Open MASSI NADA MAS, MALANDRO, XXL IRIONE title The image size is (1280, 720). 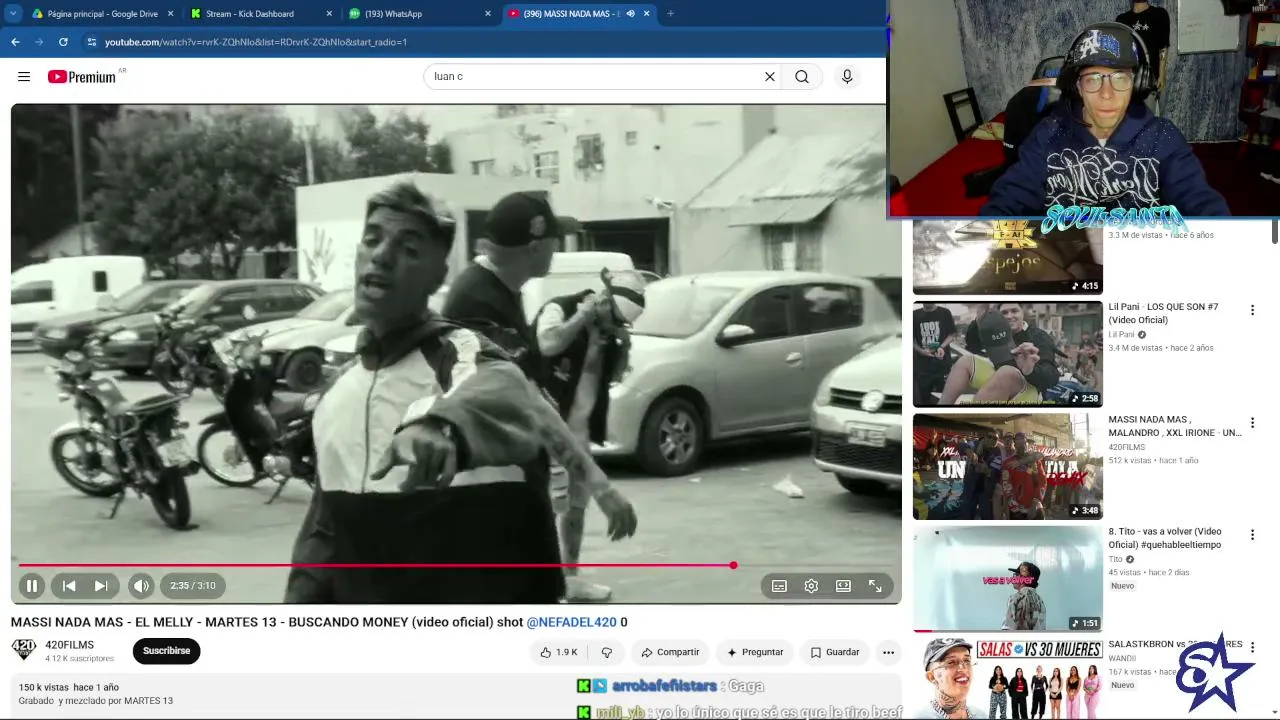(x=1174, y=426)
